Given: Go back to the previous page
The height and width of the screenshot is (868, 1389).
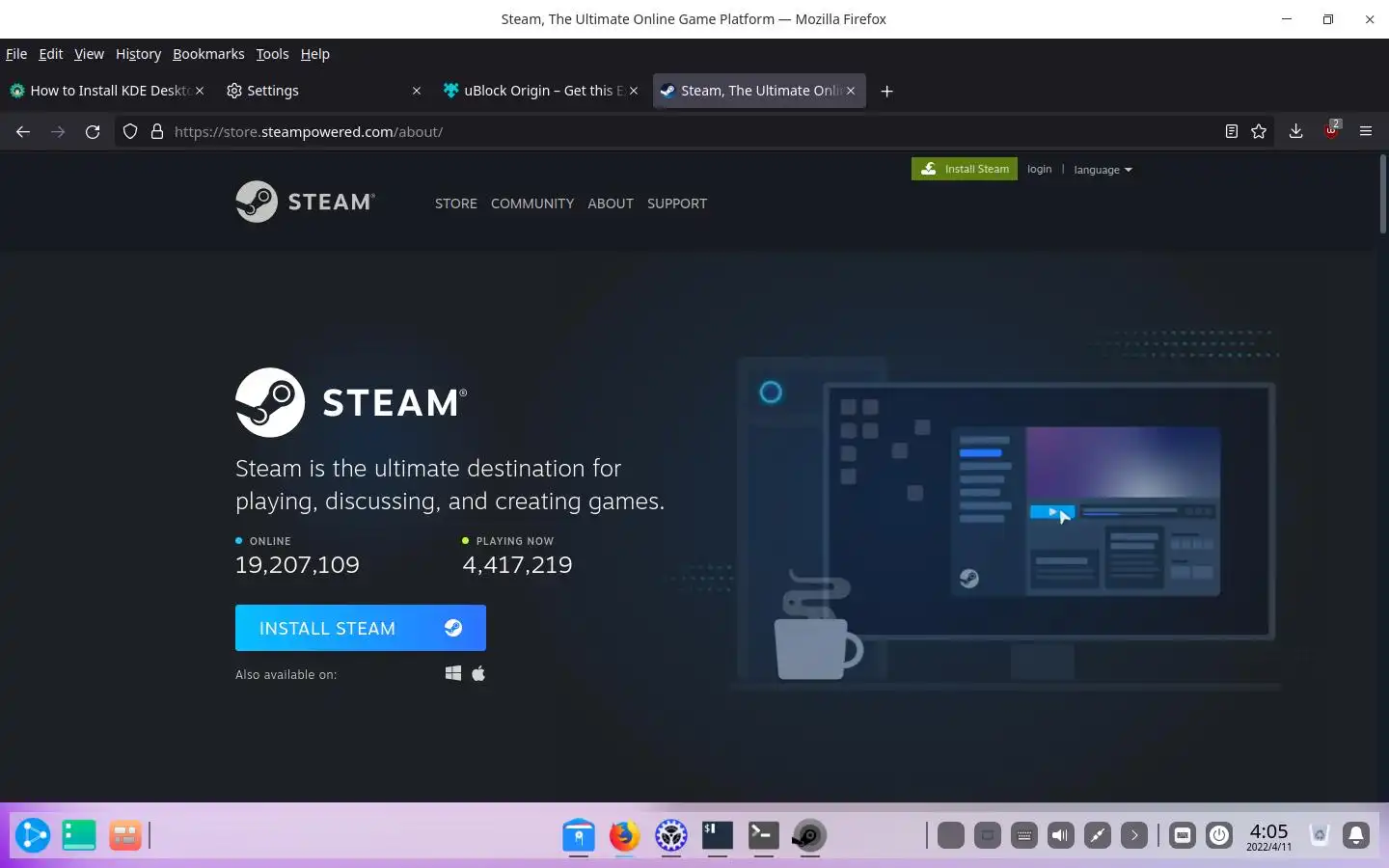Looking at the screenshot, I should coord(23,131).
